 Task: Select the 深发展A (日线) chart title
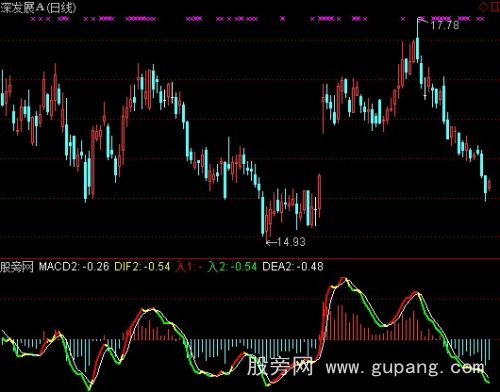point(38,7)
